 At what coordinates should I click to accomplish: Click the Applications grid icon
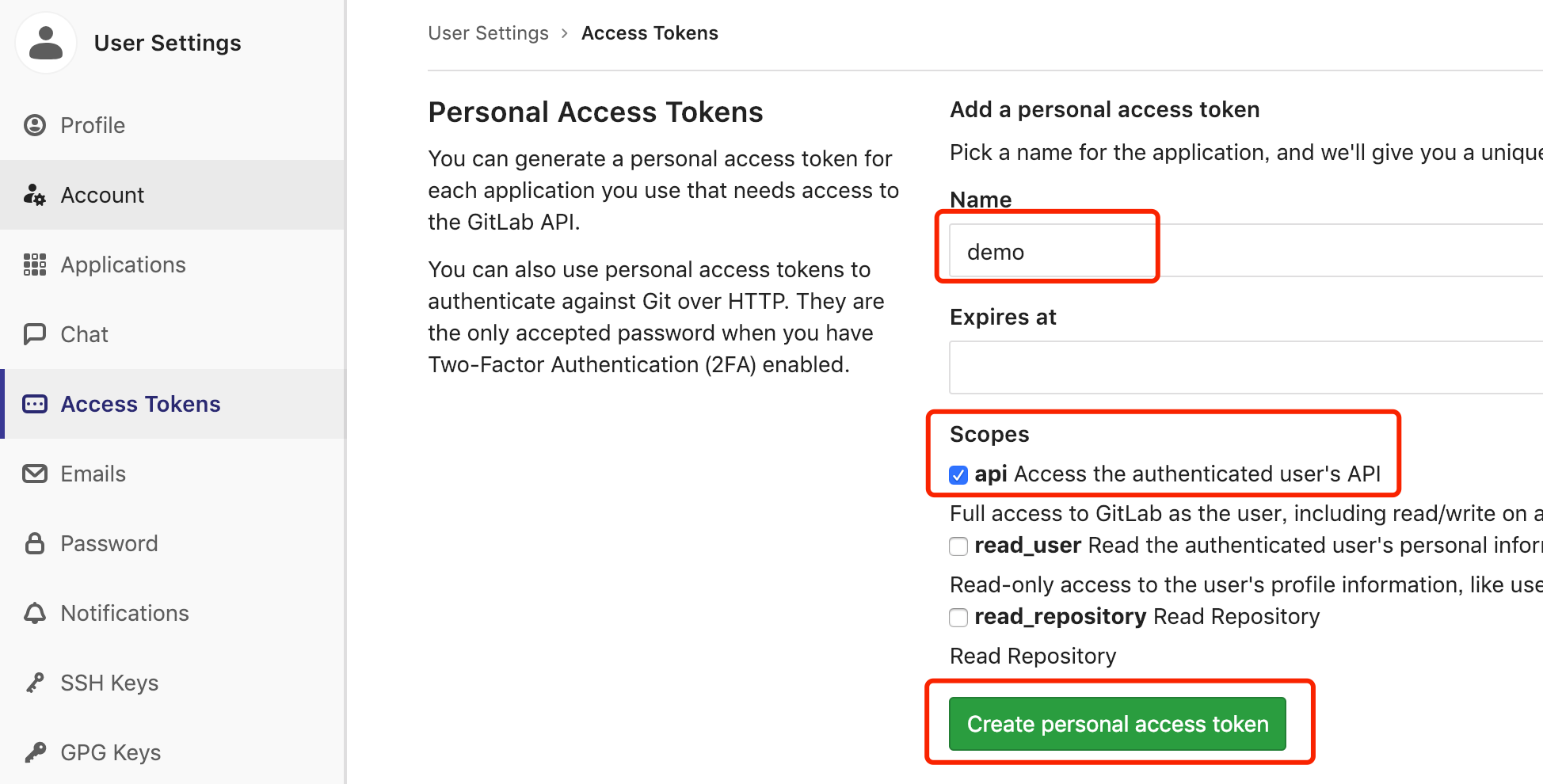pos(35,265)
